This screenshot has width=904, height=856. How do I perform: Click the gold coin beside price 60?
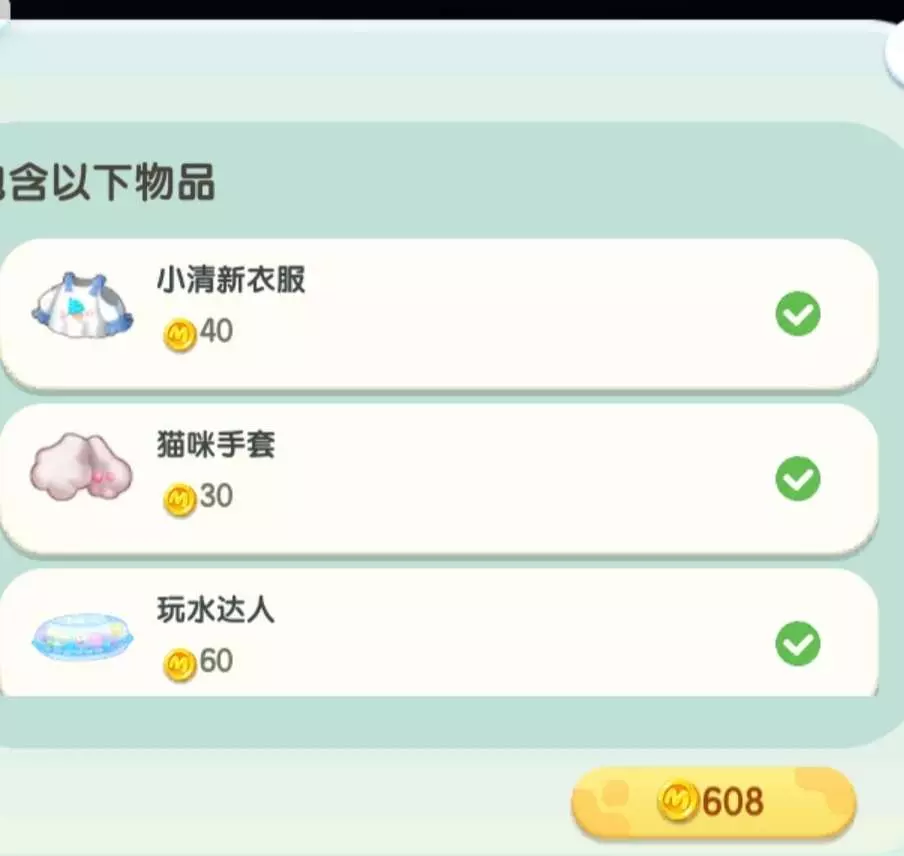click(x=180, y=664)
